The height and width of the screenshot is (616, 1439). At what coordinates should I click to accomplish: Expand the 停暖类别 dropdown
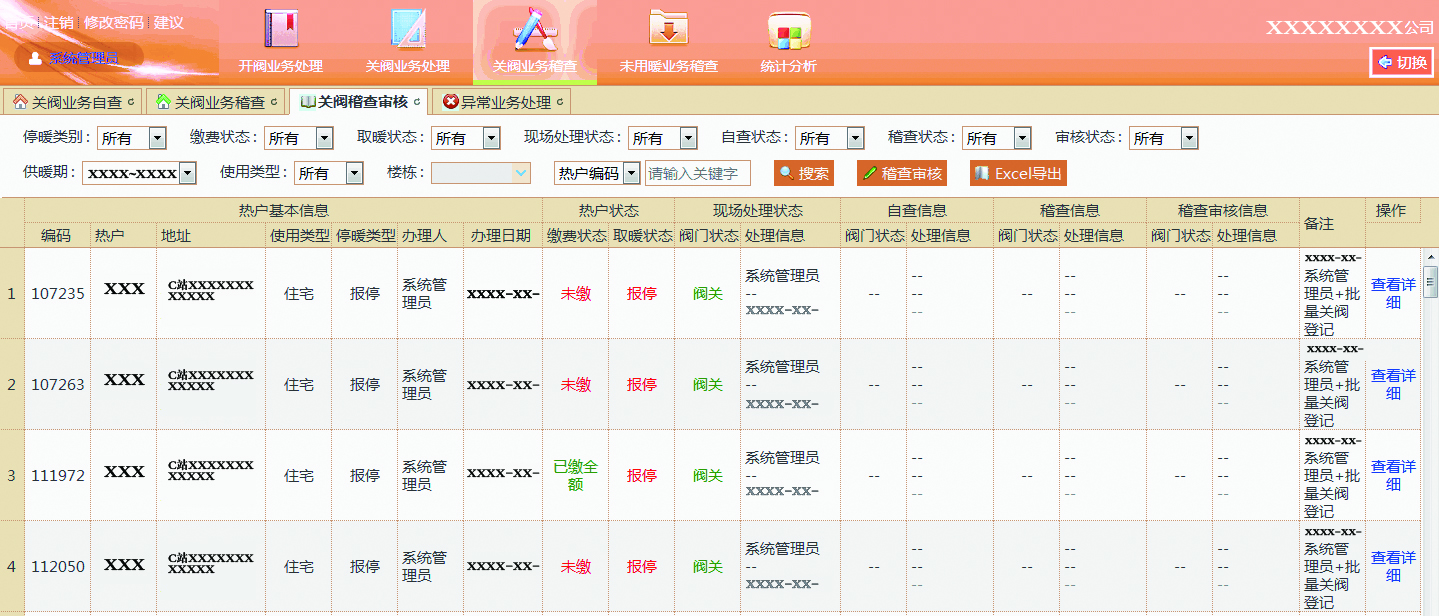point(157,139)
